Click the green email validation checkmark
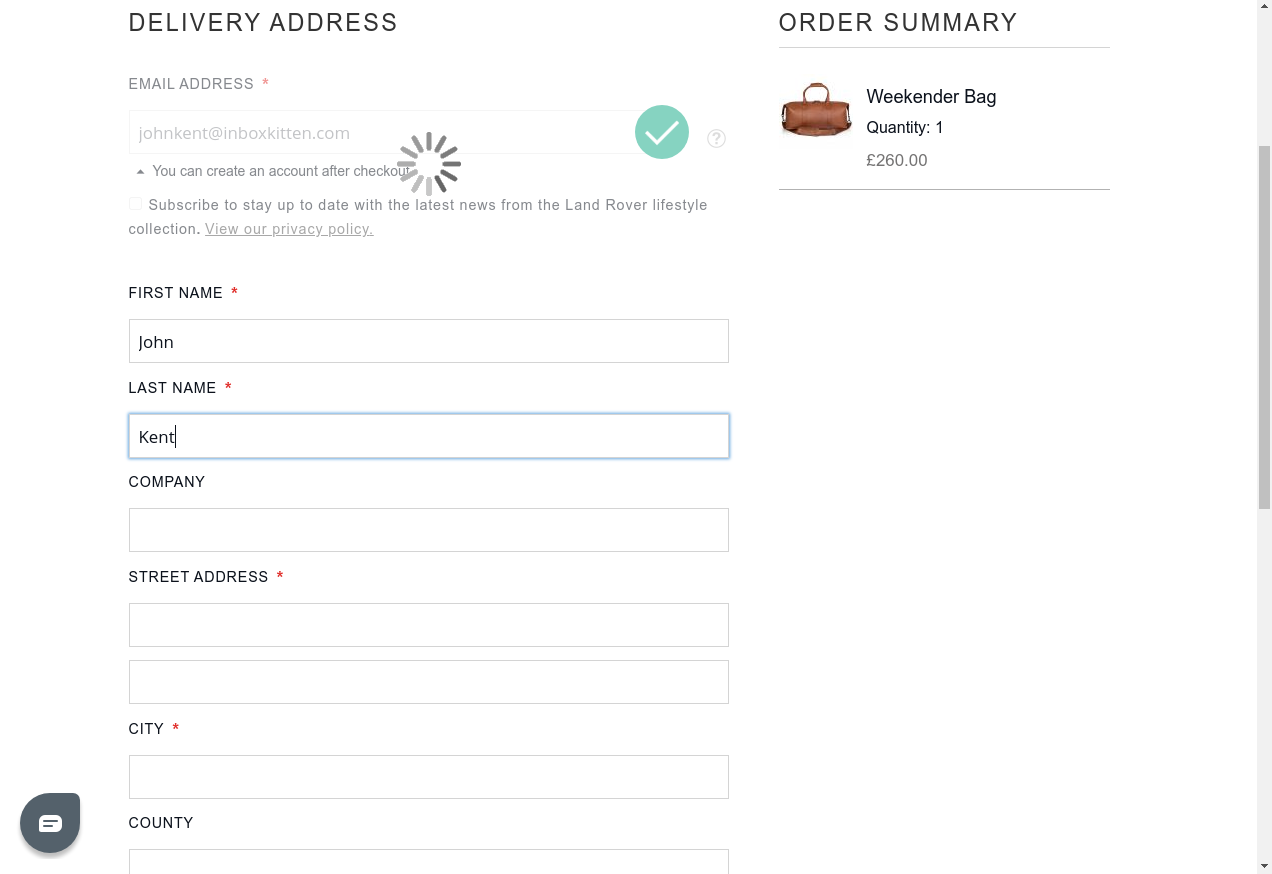 (x=662, y=132)
